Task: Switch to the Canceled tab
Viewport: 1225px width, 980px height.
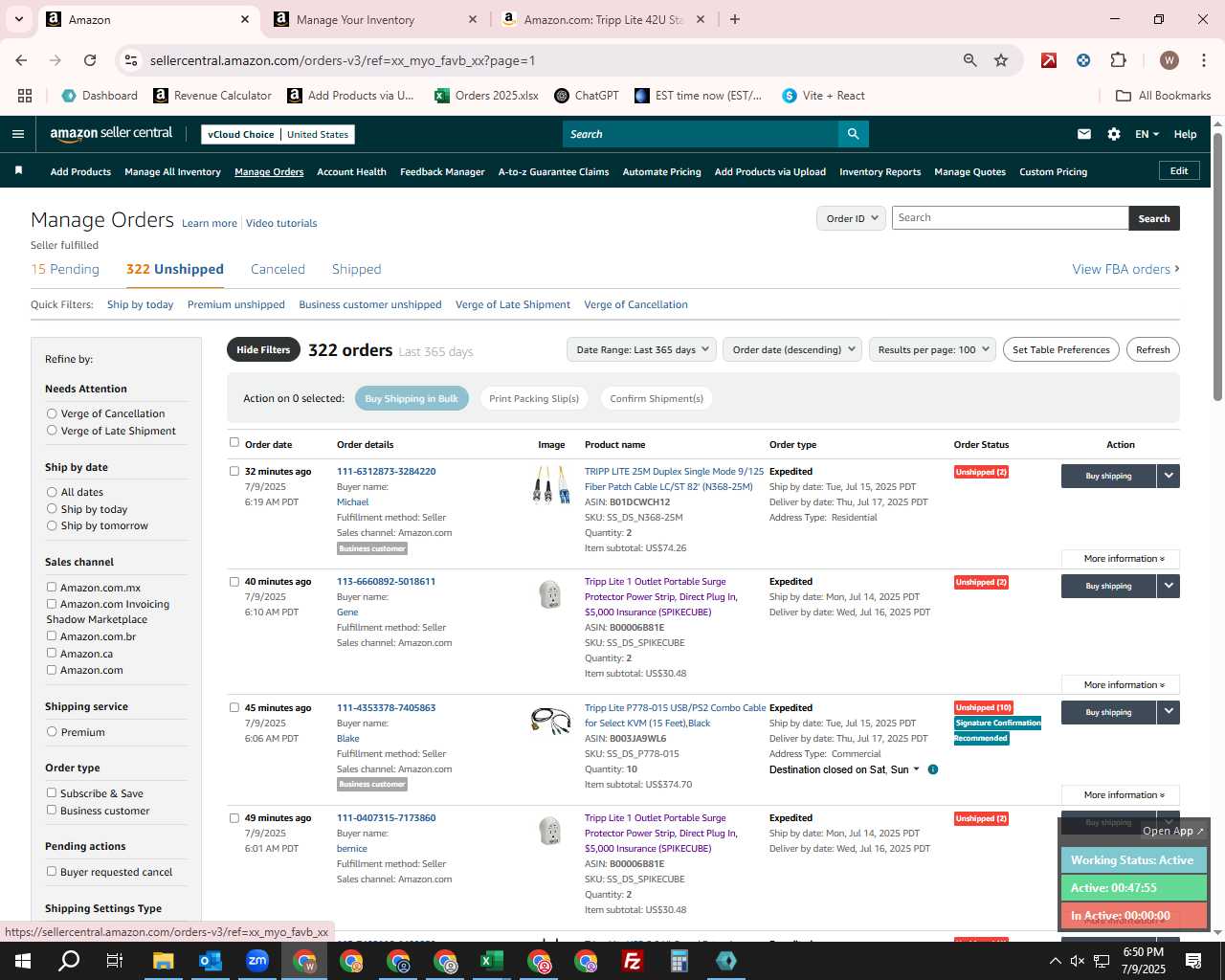Action: pos(278,269)
